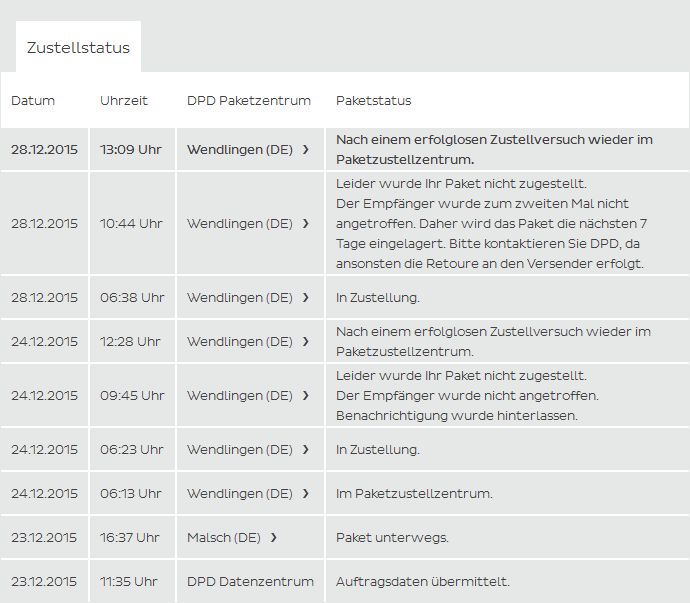
Task: Click the 13:09 Uhr time cell
Action: tap(130, 150)
